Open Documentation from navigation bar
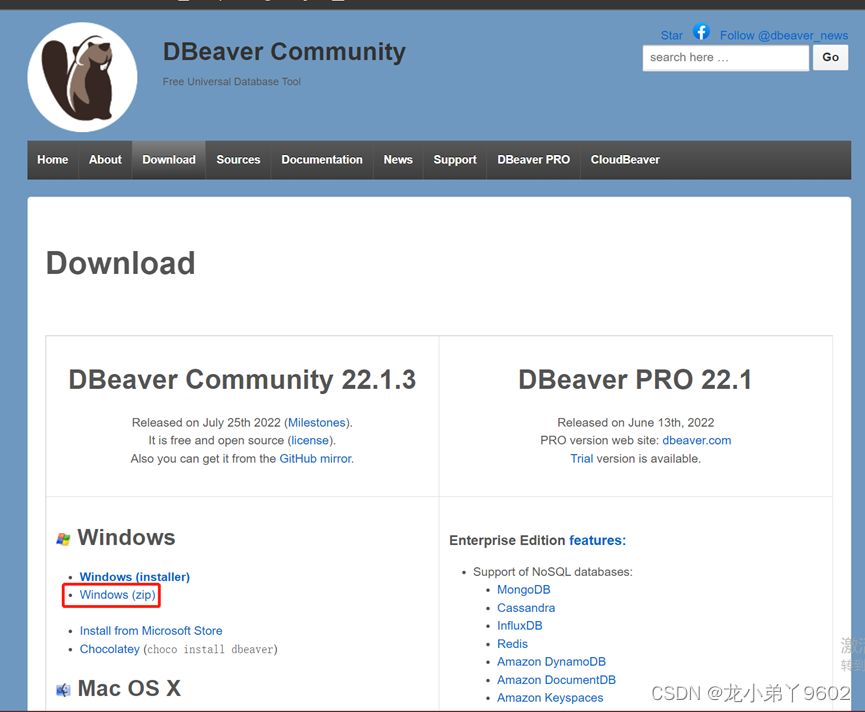 click(x=322, y=160)
